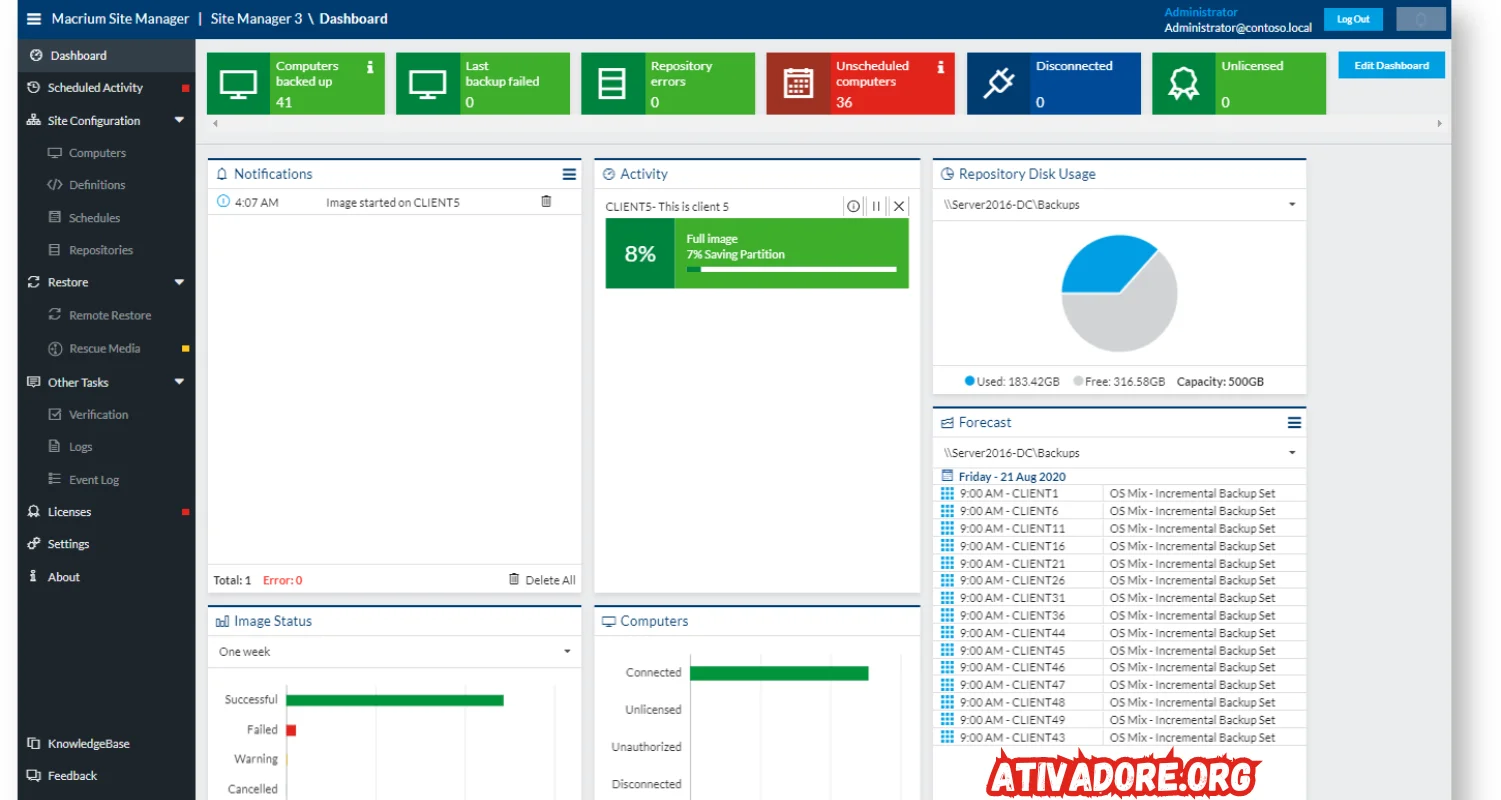Click the Log Out button
Image resolution: width=1501 pixels, height=800 pixels.
(1353, 19)
